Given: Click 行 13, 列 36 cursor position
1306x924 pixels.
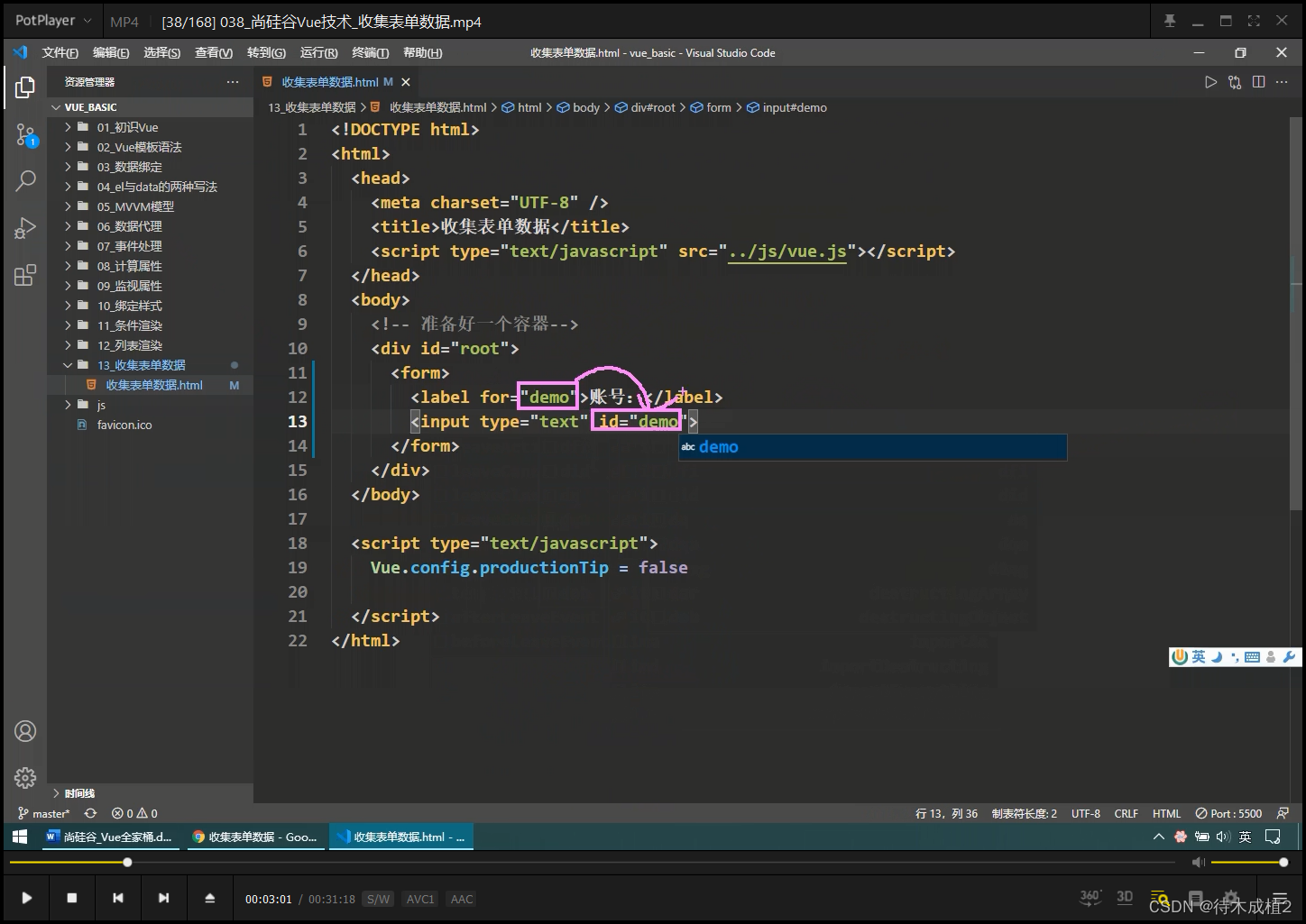Looking at the screenshot, I should coord(946,813).
